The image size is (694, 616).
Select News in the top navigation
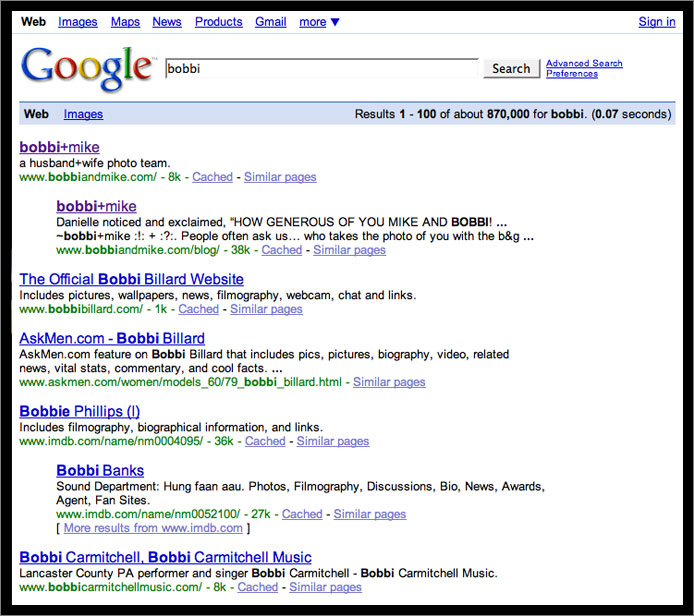pyautogui.click(x=167, y=22)
